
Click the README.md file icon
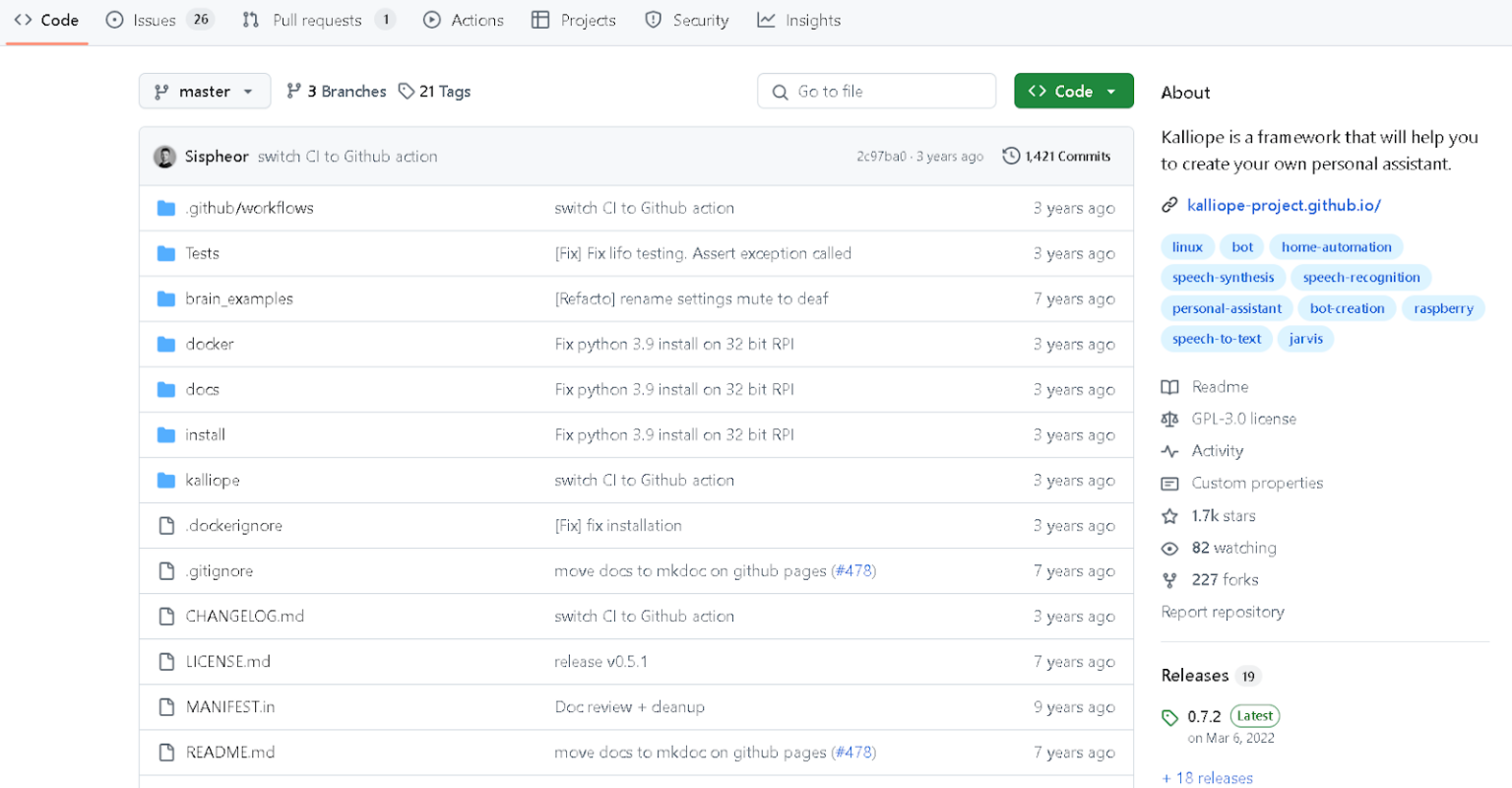tap(165, 752)
